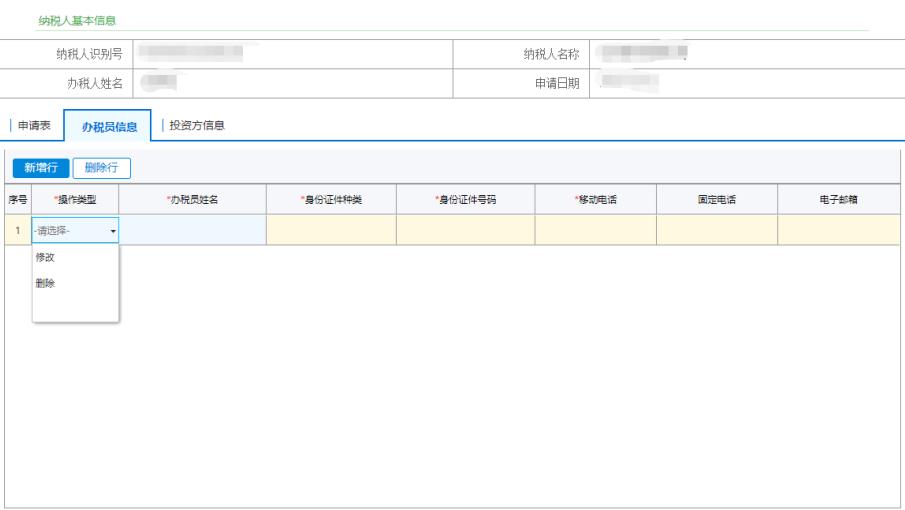Viewport: 905px width, 510px height.
Task: Choose 修改 from the dropdown list
Action: [x=46, y=258]
